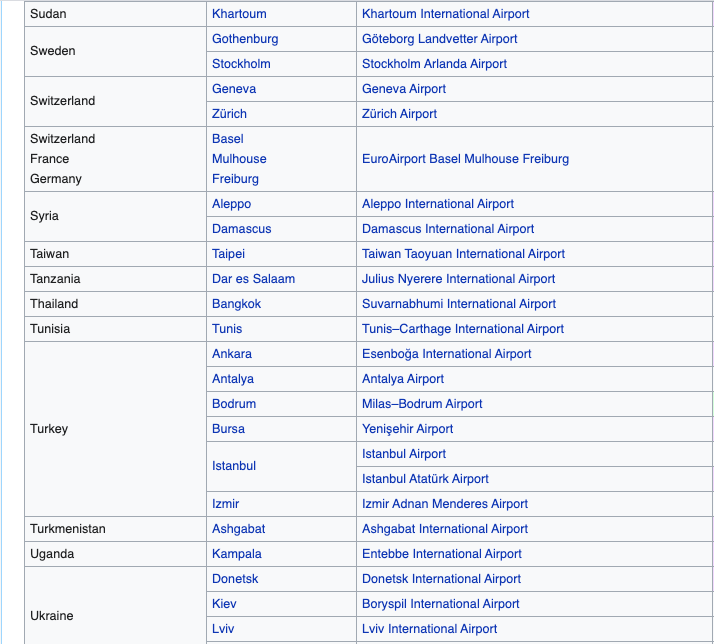714x644 pixels.
Task: Click Taiwan Taoyuan International Airport link
Action: point(463,254)
